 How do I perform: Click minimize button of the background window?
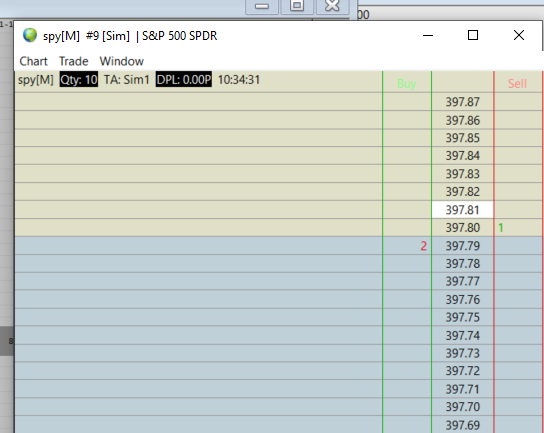click(262, 6)
